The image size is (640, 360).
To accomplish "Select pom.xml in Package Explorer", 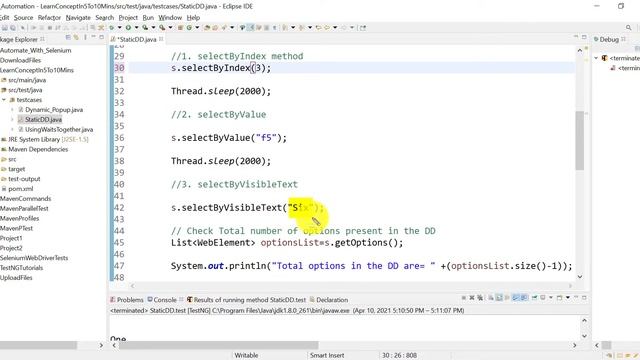I will [20, 189].
